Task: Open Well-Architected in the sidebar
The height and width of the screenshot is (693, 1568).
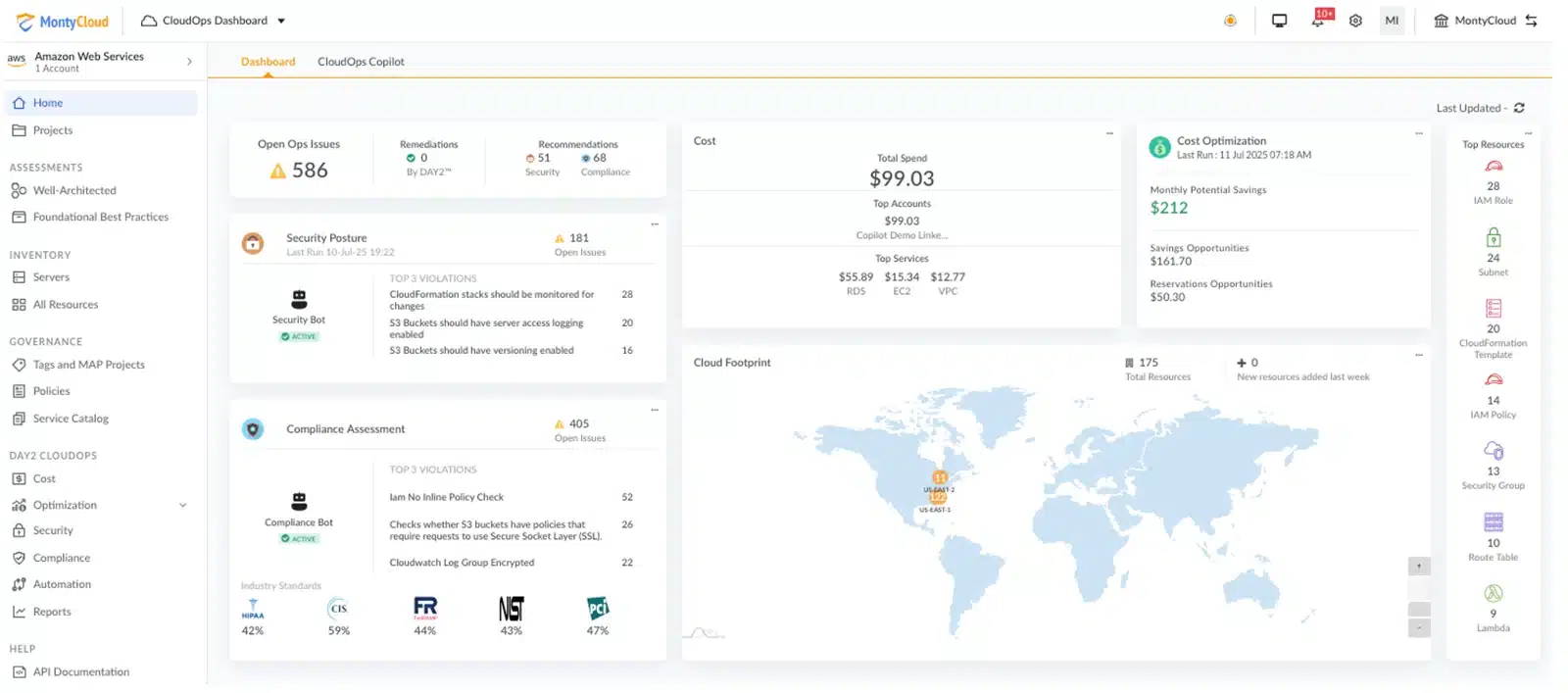Action: tap(74, 191)
